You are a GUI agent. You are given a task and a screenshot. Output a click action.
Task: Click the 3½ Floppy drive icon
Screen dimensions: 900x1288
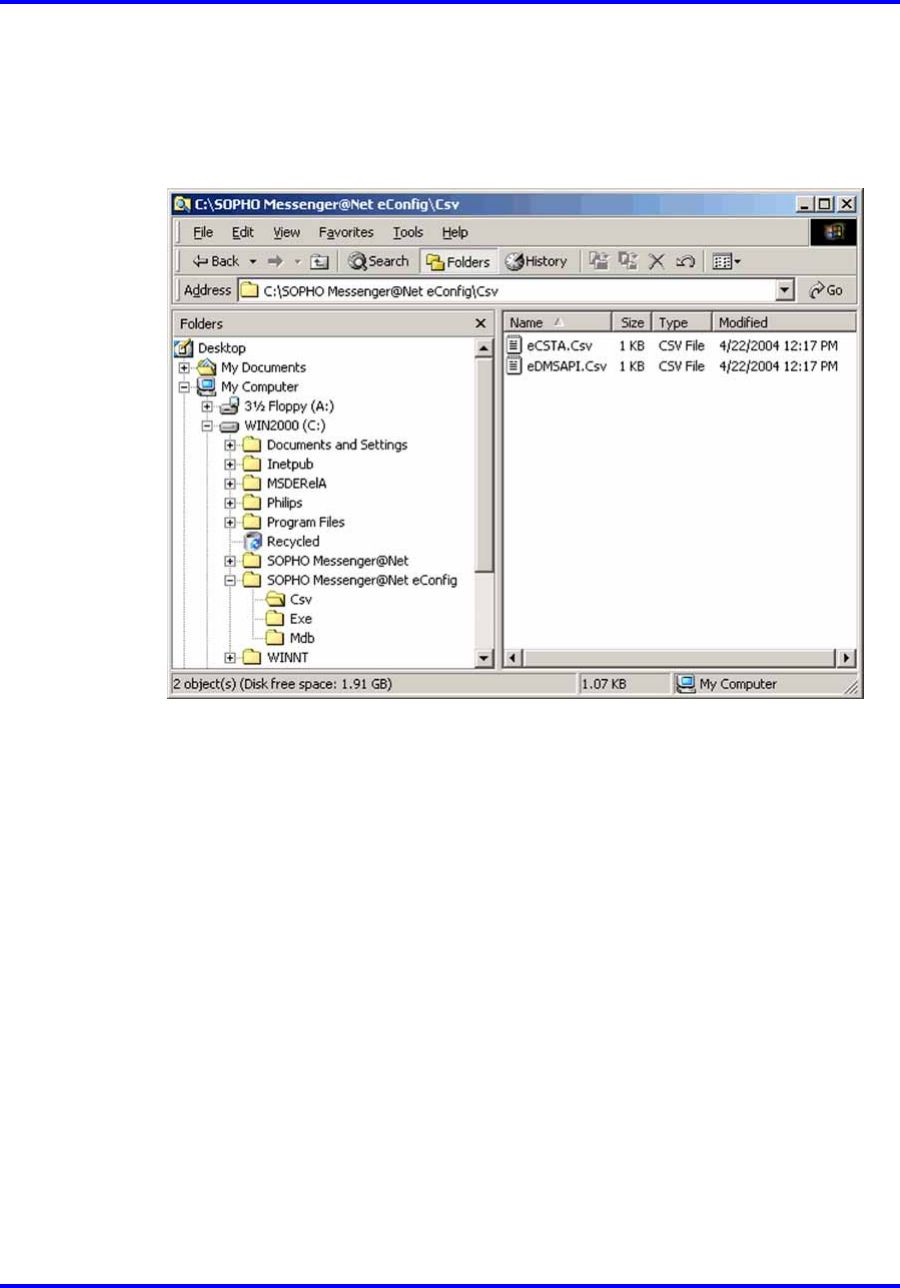coord(230,406)
